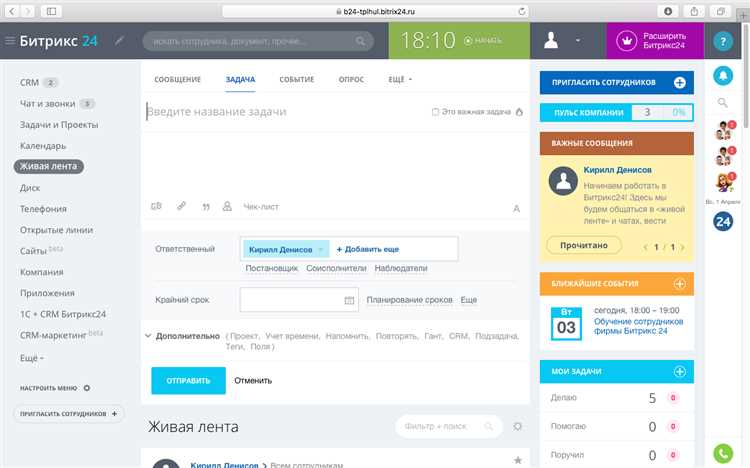Screen dimensions: 750x468
Task: Open the Живая лента settings gear
Action: pyautogui.click(x=517, y=426)
